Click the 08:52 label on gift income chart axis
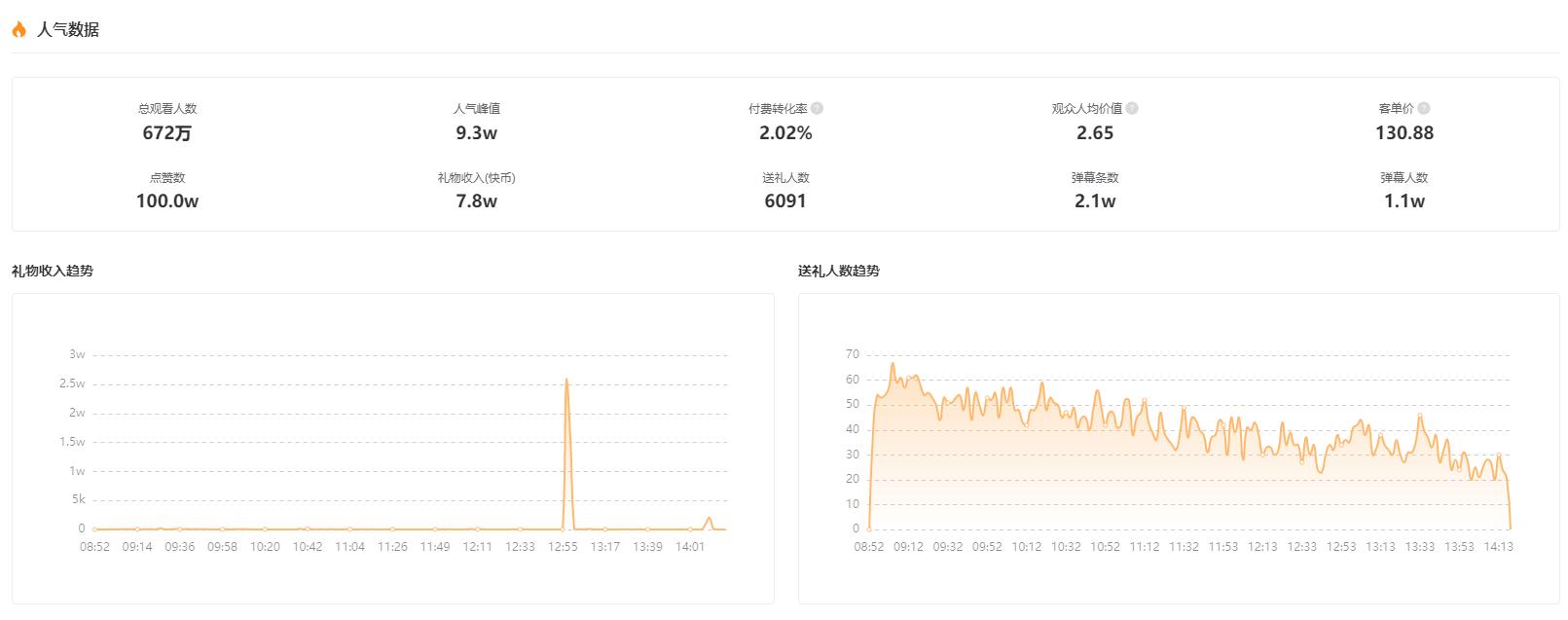 coord(94,547)
